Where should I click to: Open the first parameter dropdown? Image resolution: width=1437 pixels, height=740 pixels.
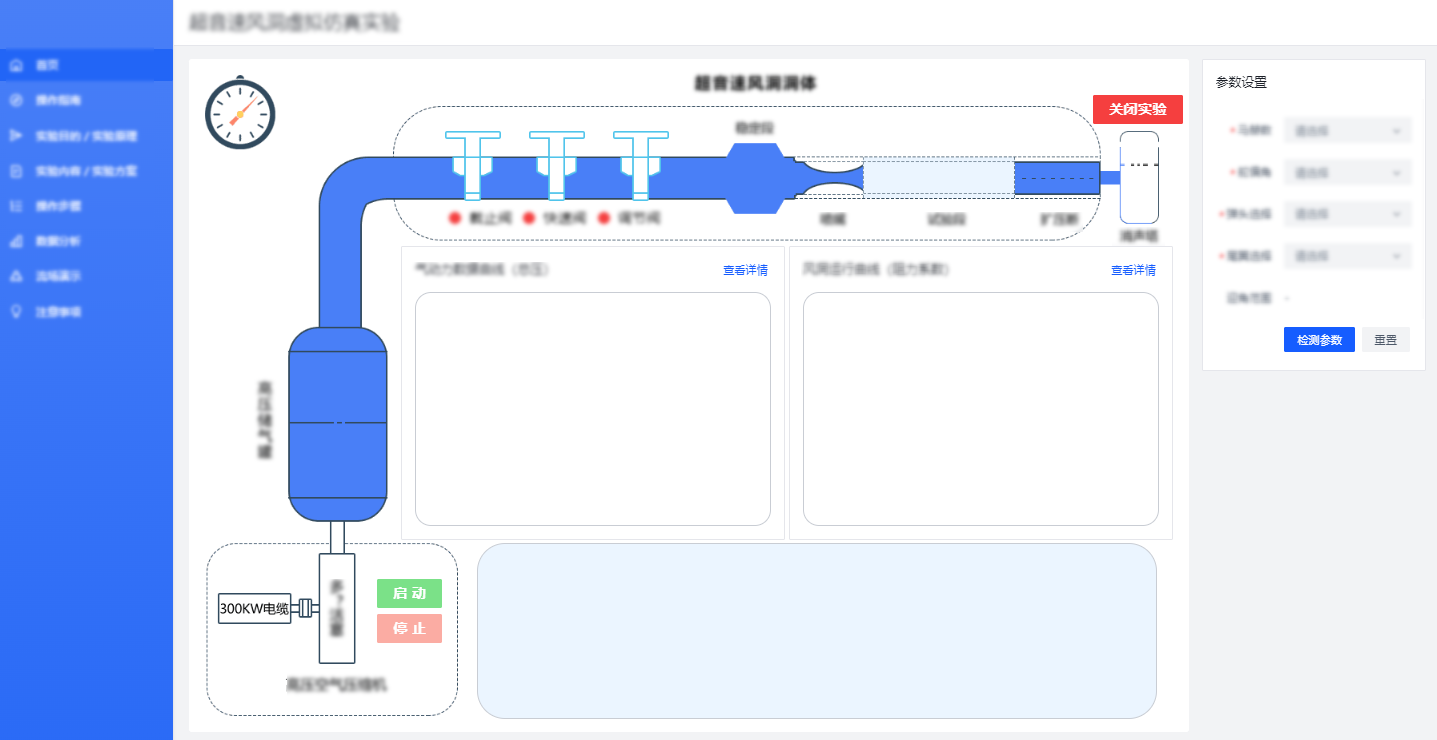coord(1348,130)
